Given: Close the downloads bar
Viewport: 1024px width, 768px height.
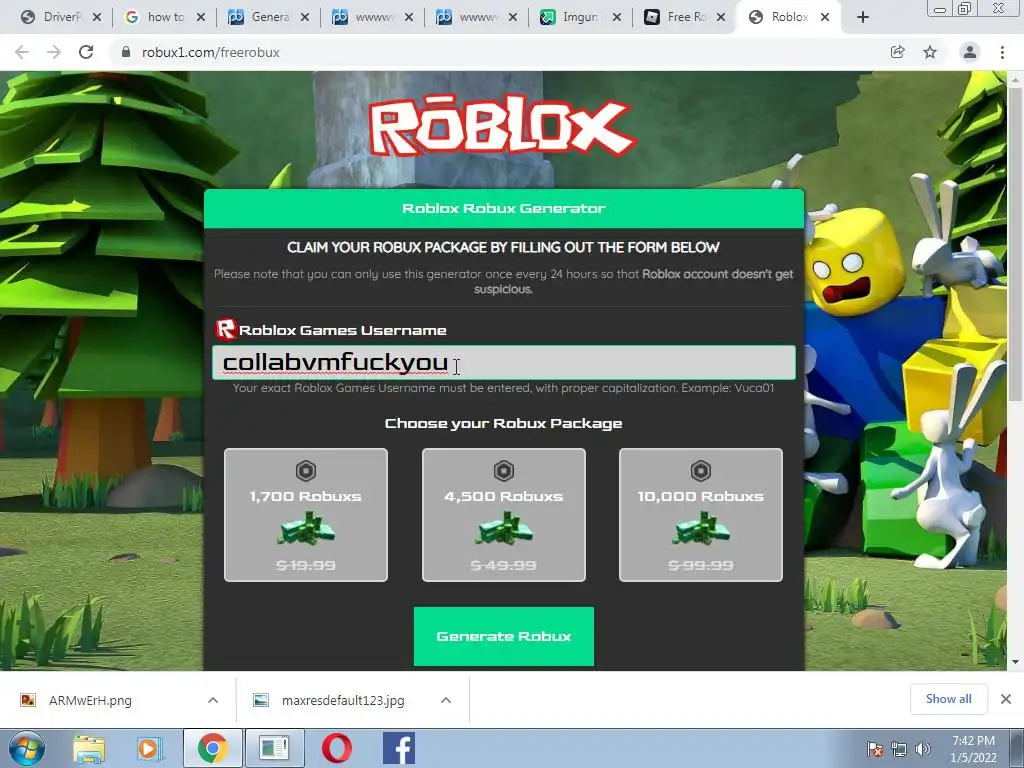Looking at the screenshot, I should click(x=1006, y=699).
